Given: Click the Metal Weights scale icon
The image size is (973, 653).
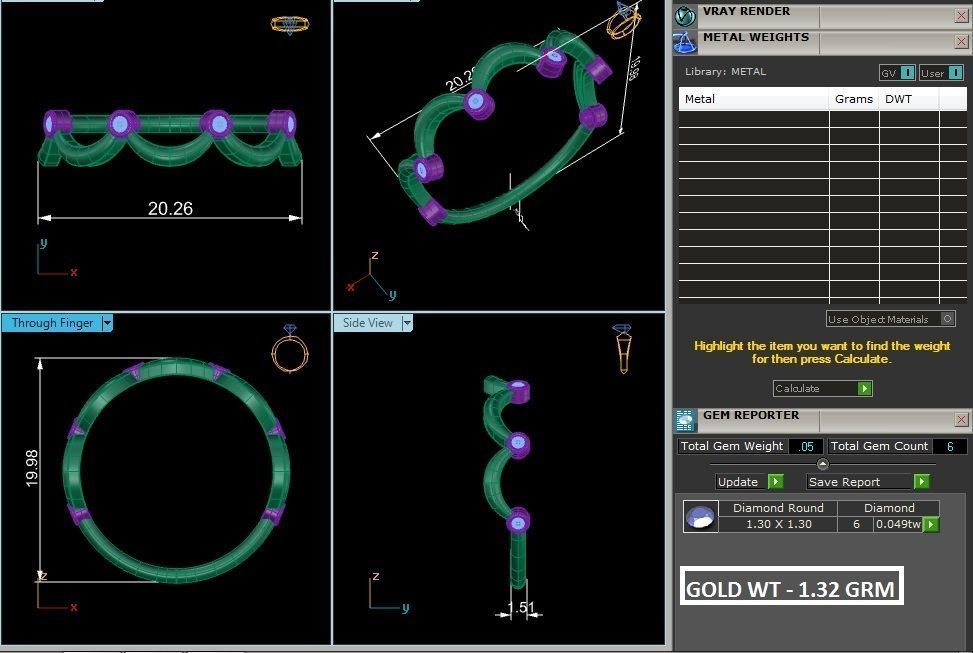Looking at the screenshot, I should pyautogui.click(x=685, y=41).
